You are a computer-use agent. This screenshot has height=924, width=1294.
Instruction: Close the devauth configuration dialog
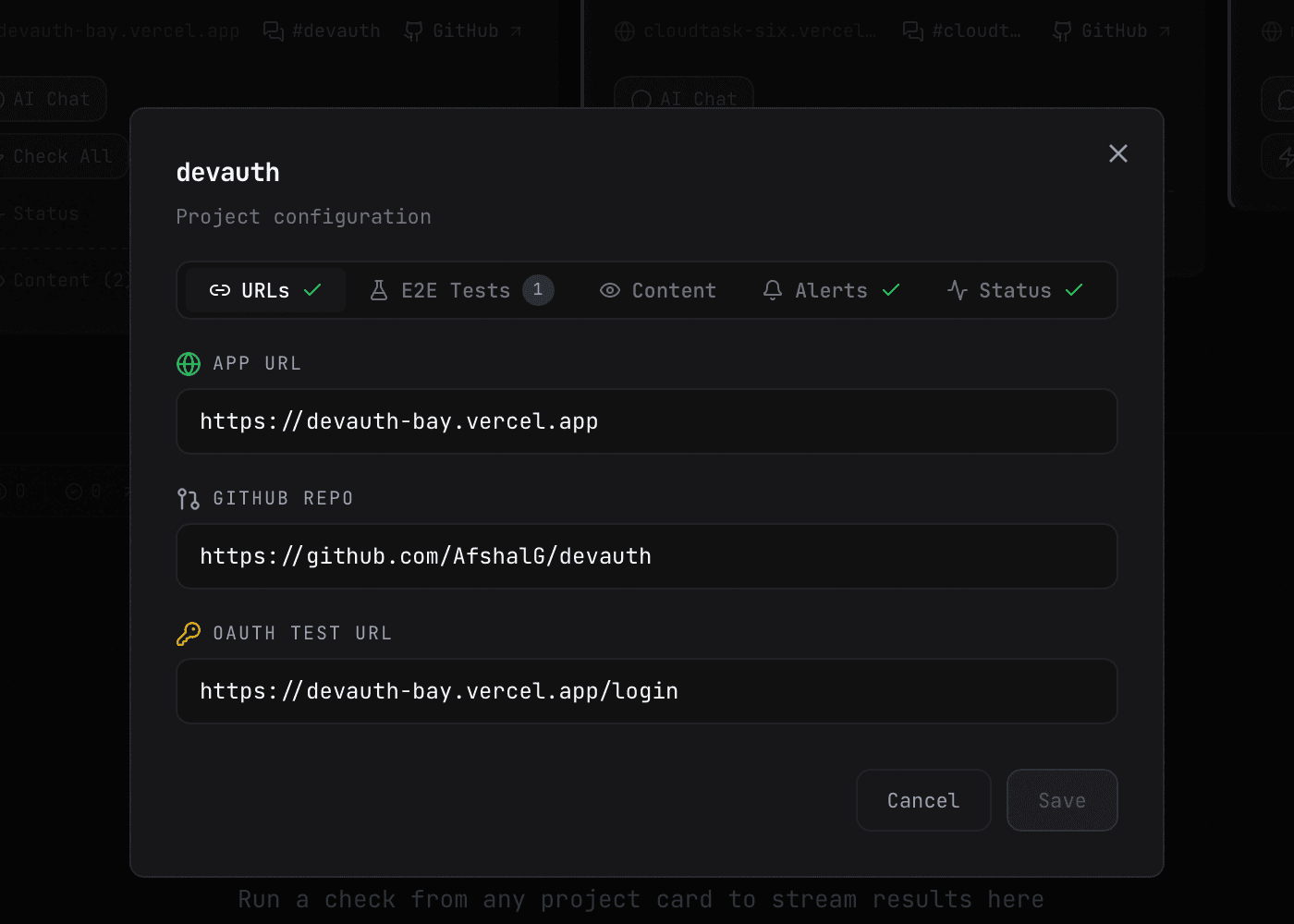click(1118, 153)
